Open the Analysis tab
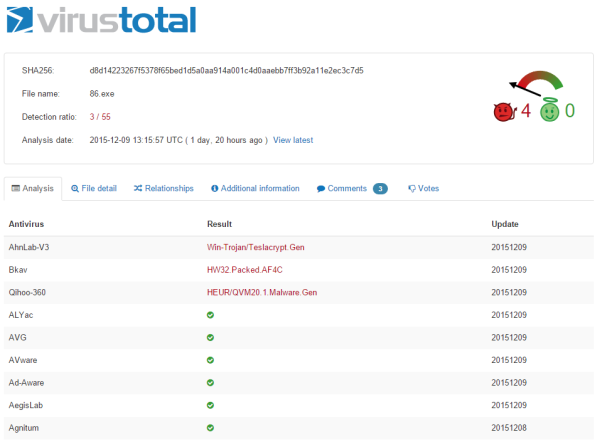Viewport: 600px width, 442px height. click(33, 189)
